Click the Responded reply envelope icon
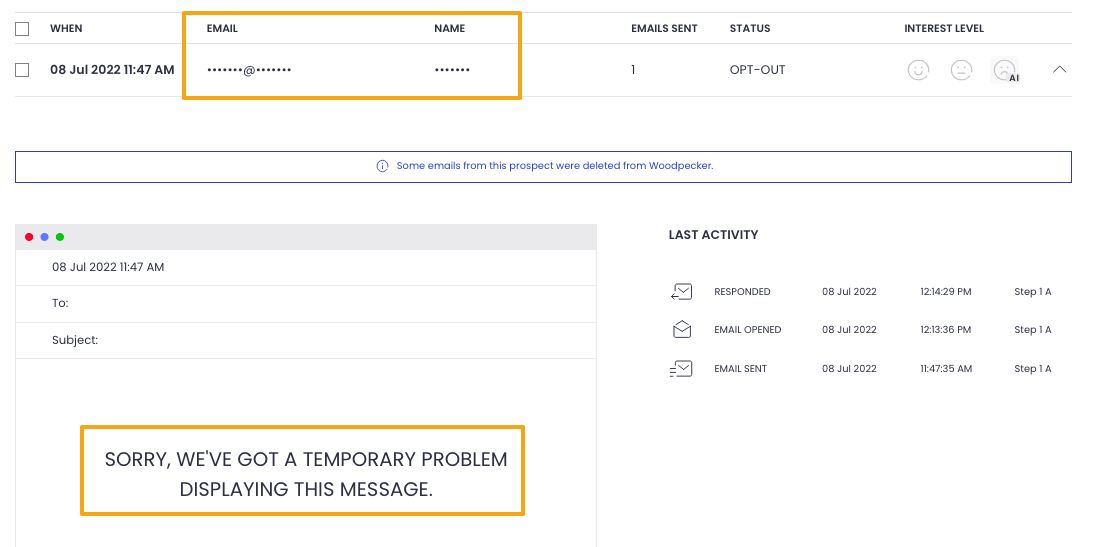The width and height of the screenshot is (1101, 547). point(681,292)
